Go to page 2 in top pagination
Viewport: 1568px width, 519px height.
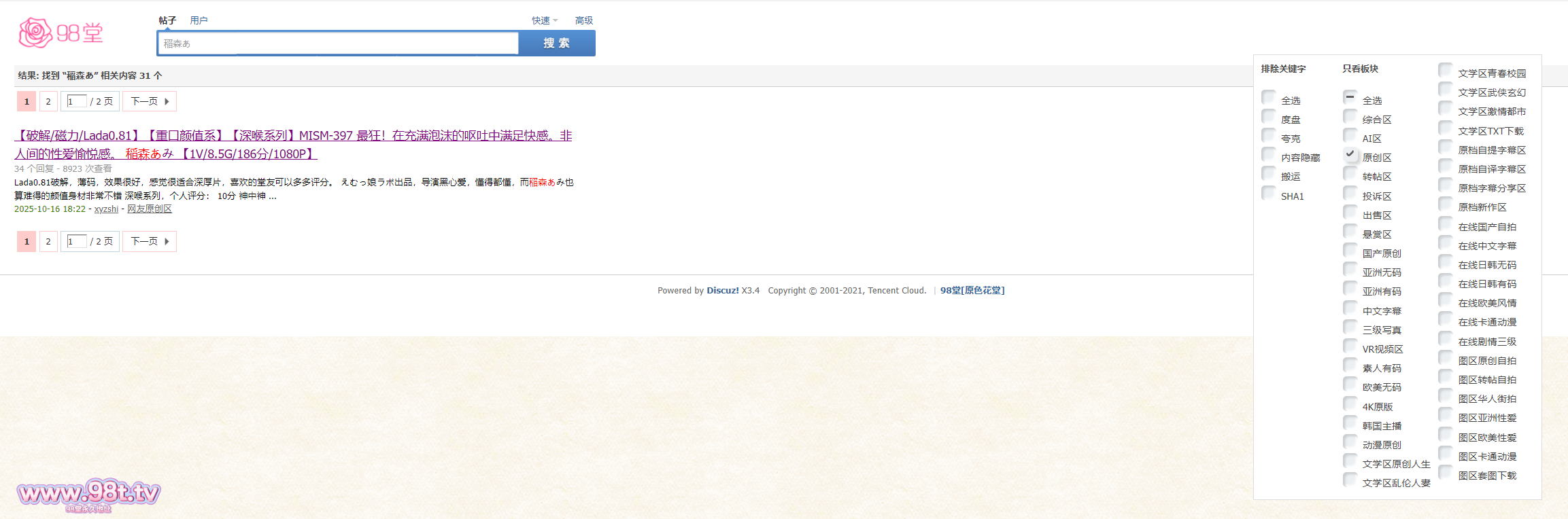48,101
